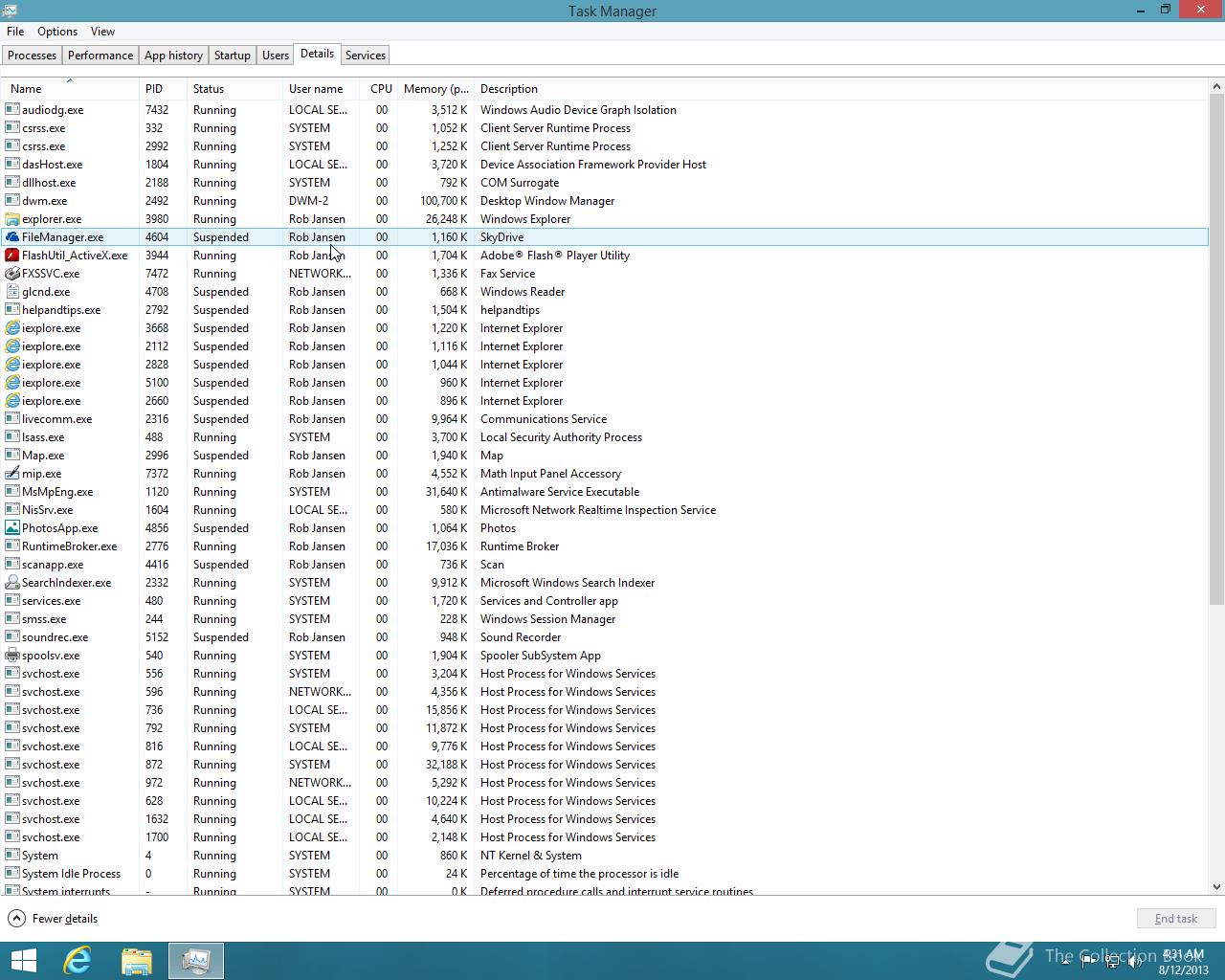The image size is (1225, 980).
Task: Click the FlashUtil_ActiveX.exe Flash icon
Action: 12,255
